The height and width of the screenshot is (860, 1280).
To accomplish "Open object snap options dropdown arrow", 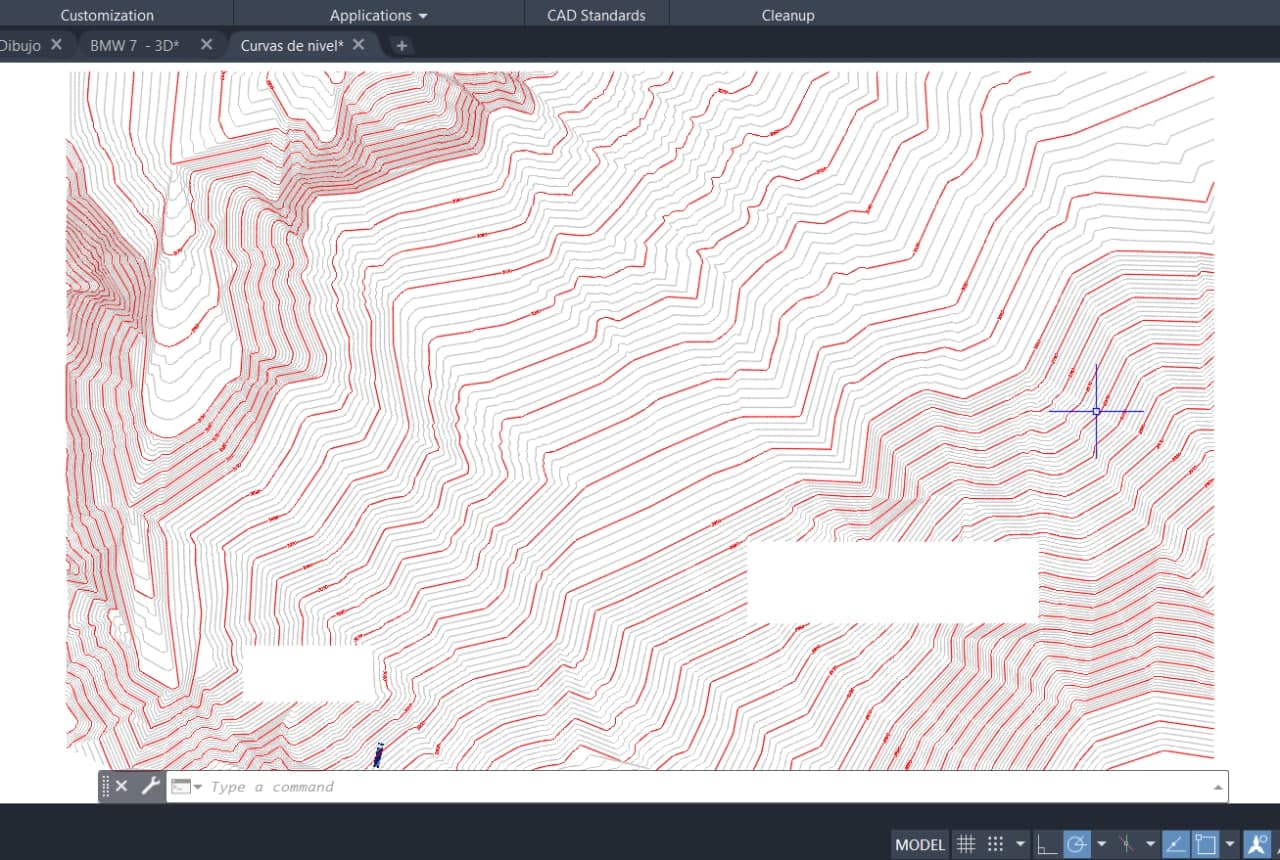I will [x=1230, y=845].
